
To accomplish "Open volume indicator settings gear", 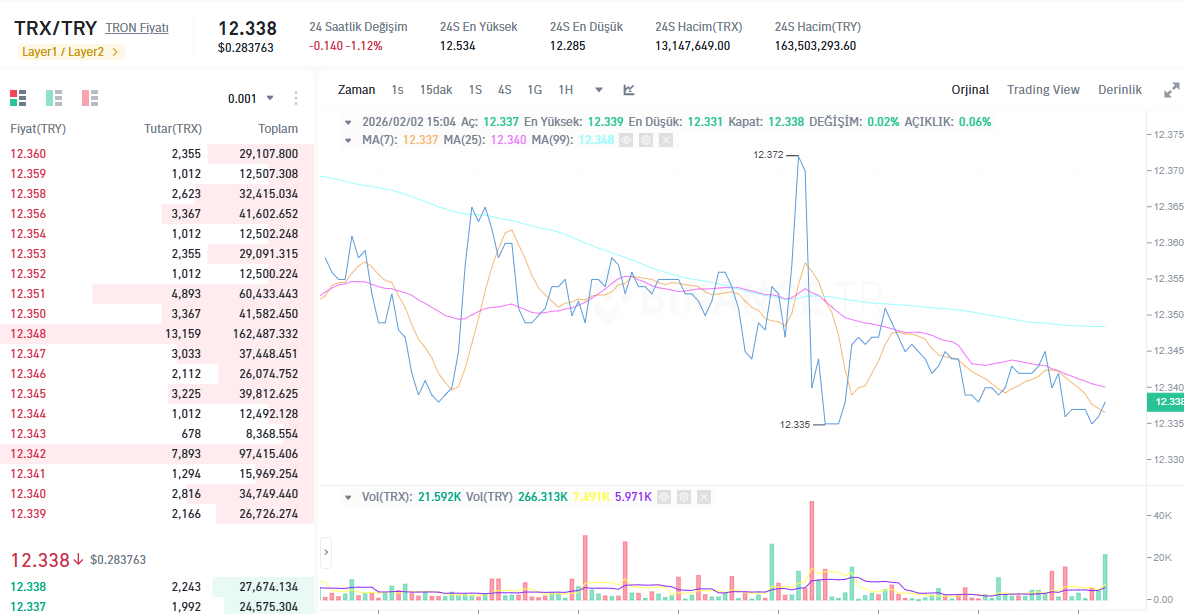I will 683,497.
